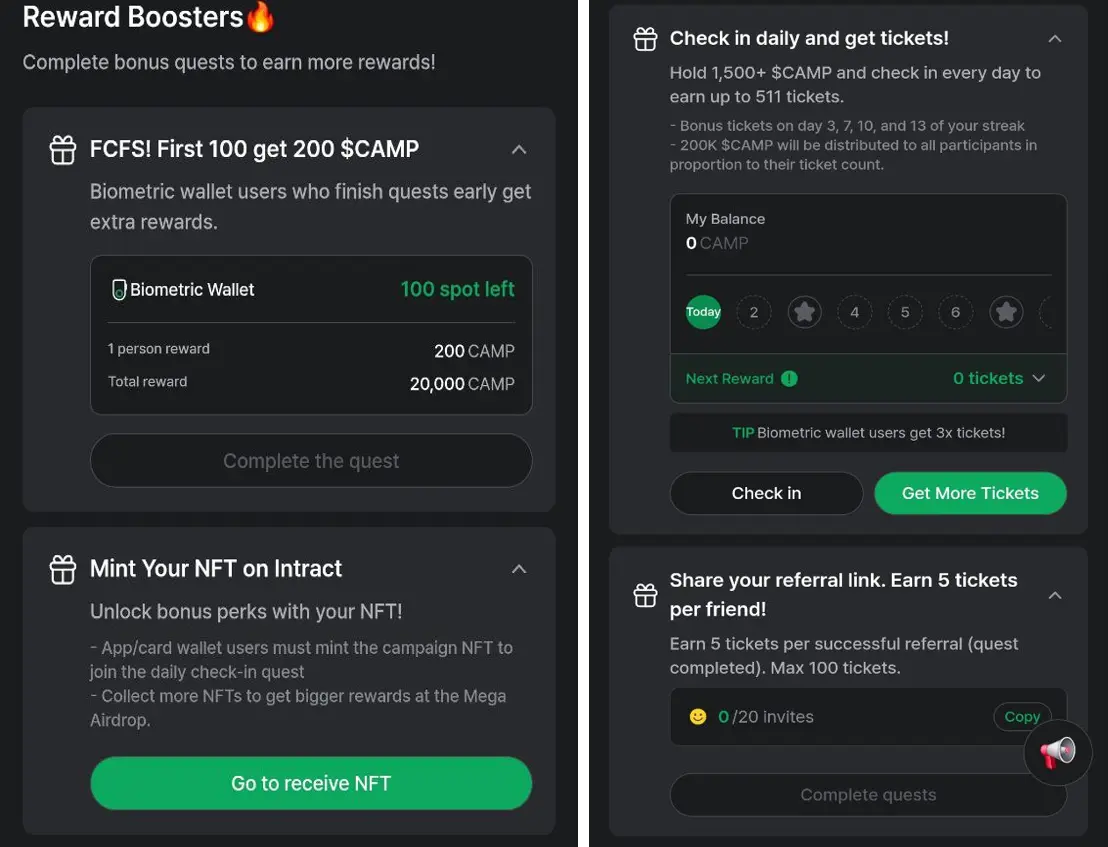Click the first star bonus day marker
The image size is (1108, 847).
coord(804,312)
